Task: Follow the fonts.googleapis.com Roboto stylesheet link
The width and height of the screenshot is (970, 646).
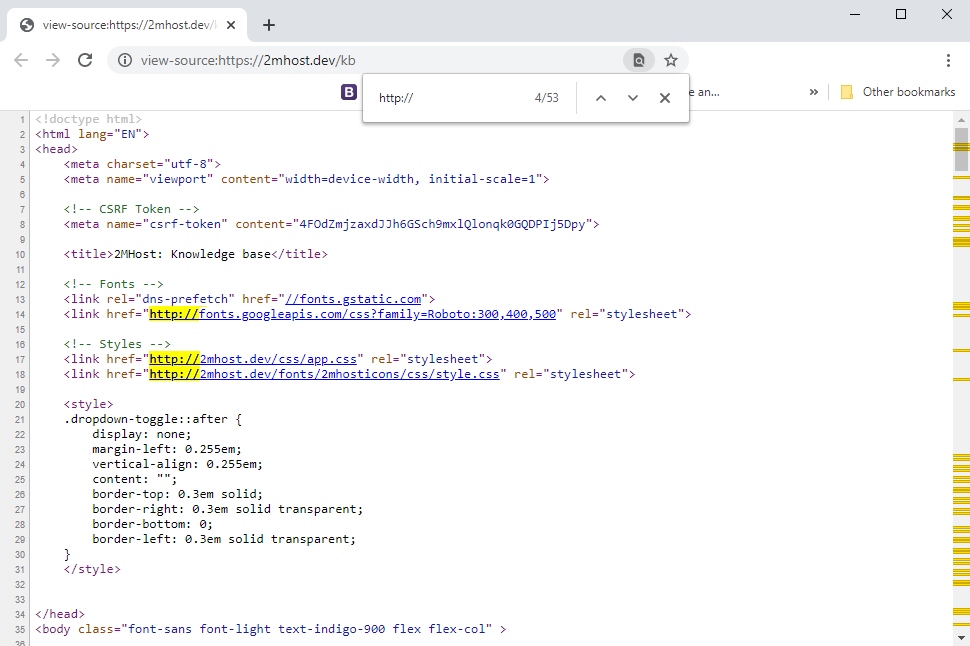Action: [x=380, y=314]
